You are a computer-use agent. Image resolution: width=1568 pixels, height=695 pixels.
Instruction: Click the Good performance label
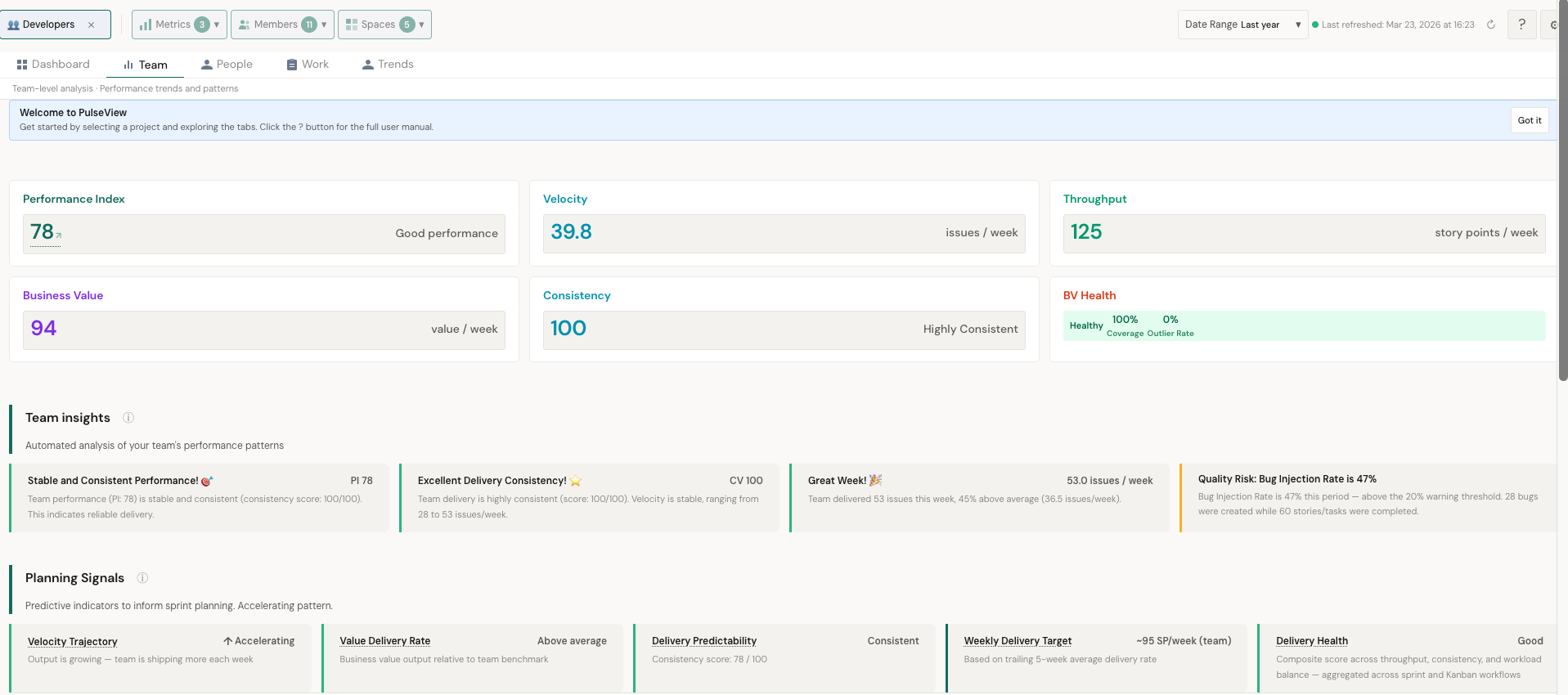pyautogui.click(x=447, y=233)
